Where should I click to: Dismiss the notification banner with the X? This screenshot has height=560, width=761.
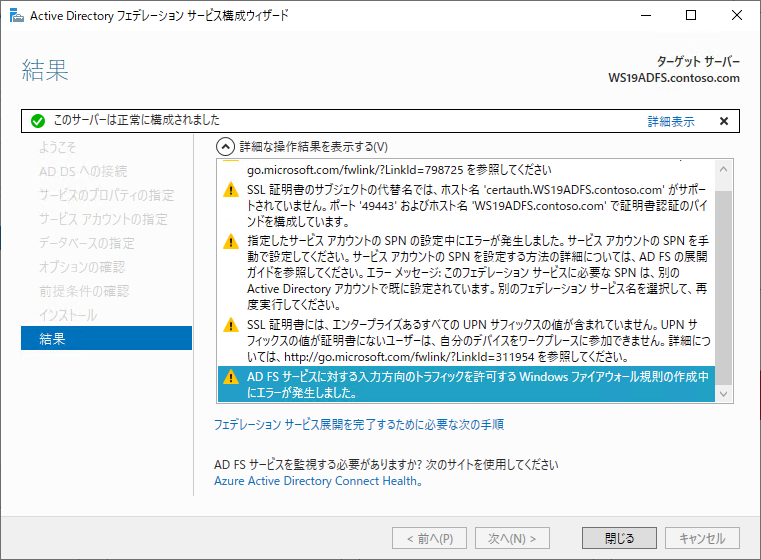click(x=724, y=121)
